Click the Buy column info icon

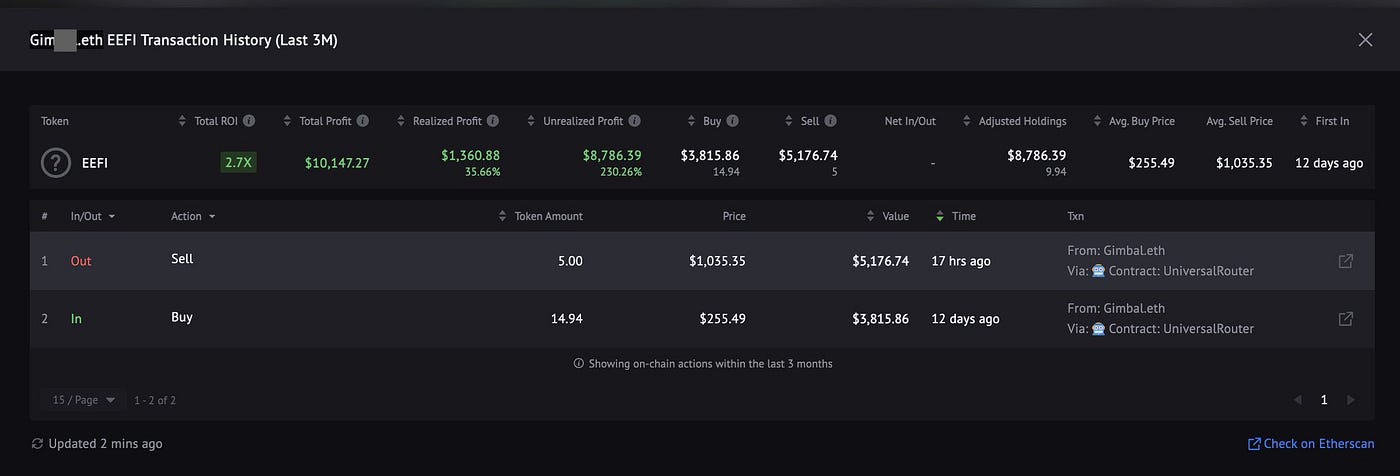[x=733, y=121]
